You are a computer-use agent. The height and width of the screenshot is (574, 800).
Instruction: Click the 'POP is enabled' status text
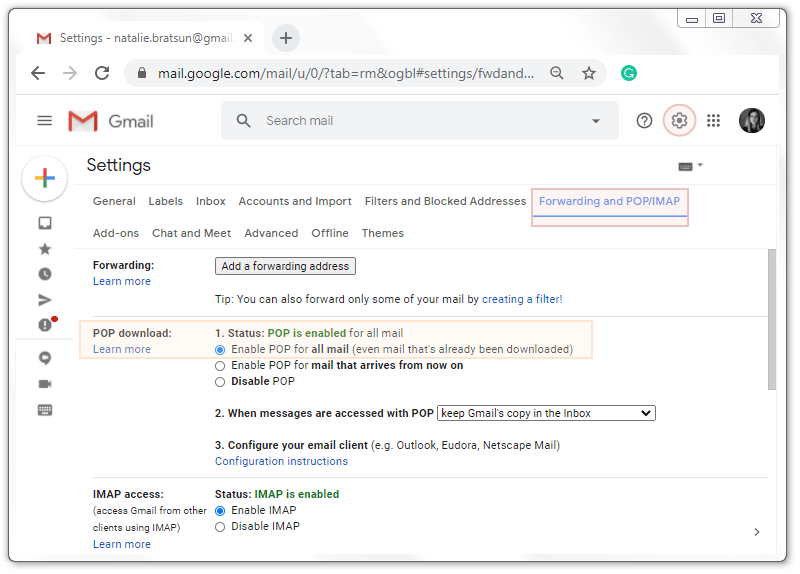click(x=307, y=333)
